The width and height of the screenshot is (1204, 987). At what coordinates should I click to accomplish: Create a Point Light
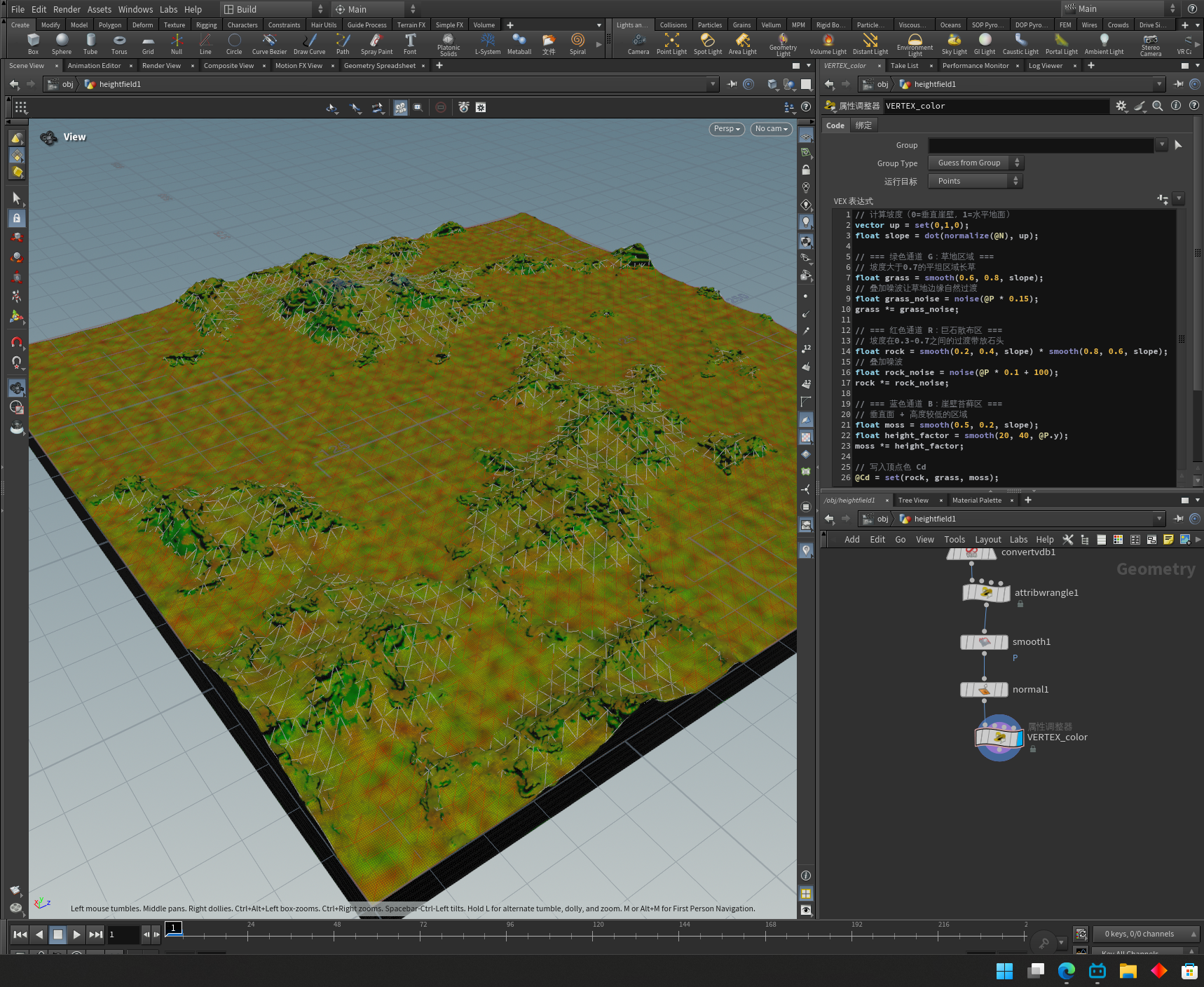[671, 43]
